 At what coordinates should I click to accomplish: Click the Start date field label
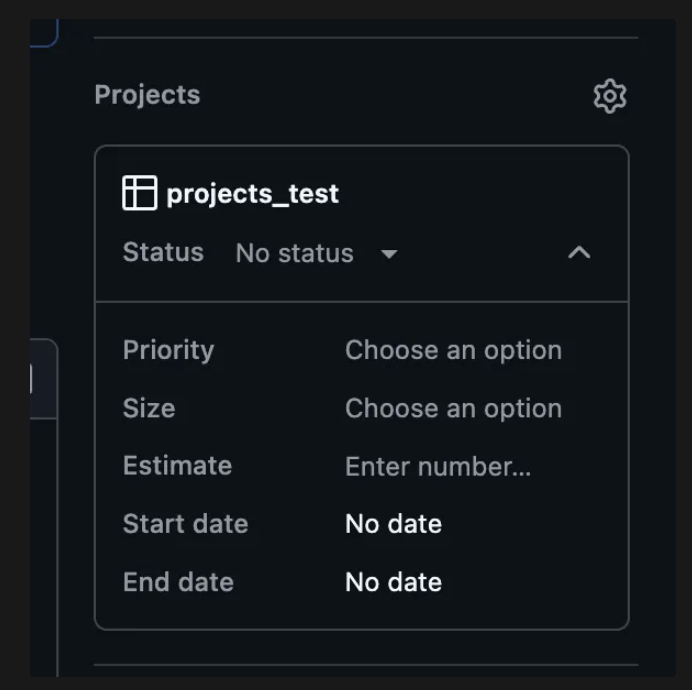tap(185, 524)
